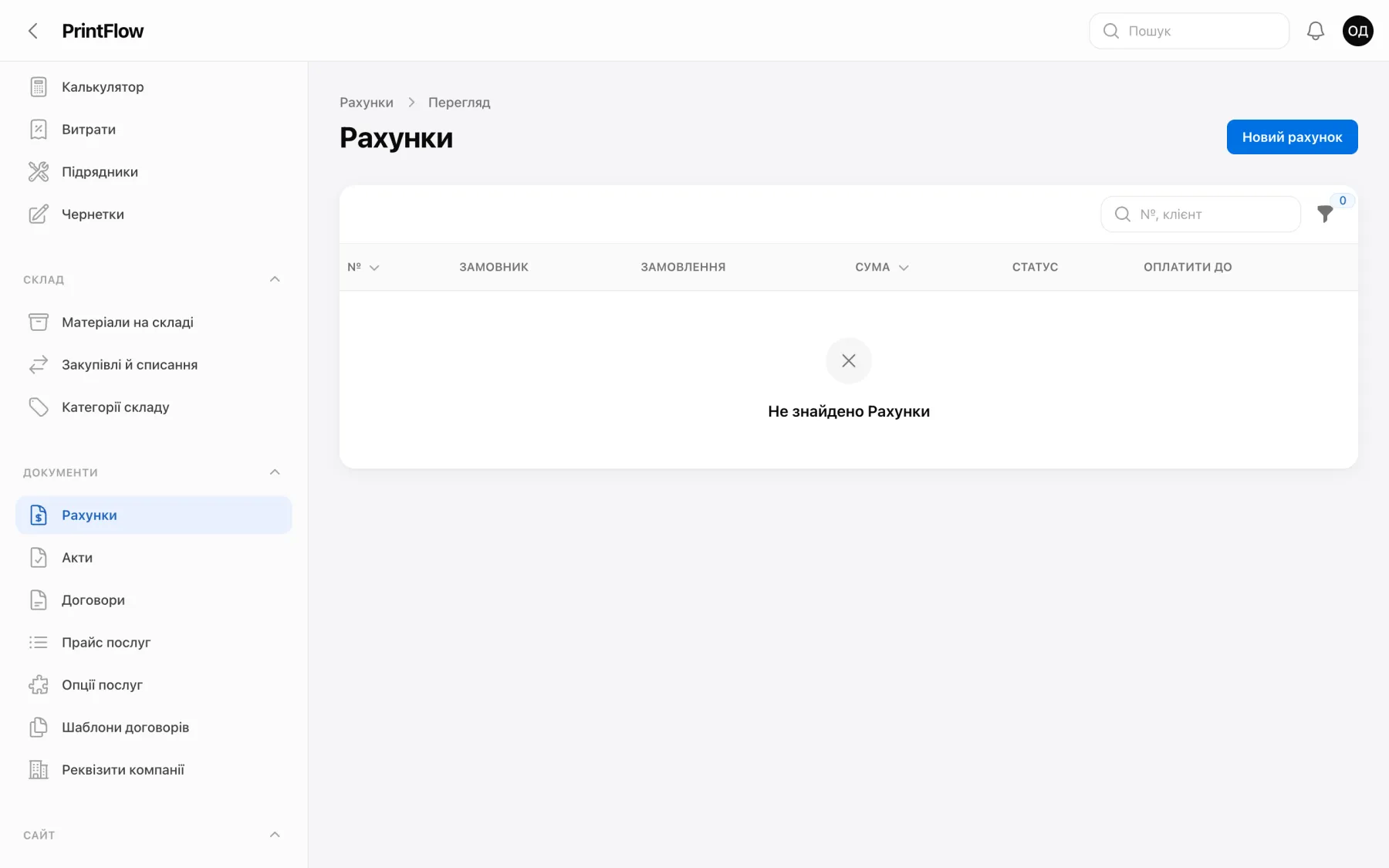Click the ЗАМОВНИК column header
The height and width of the screenshot is (868, 1389).
tap(494, 267)
